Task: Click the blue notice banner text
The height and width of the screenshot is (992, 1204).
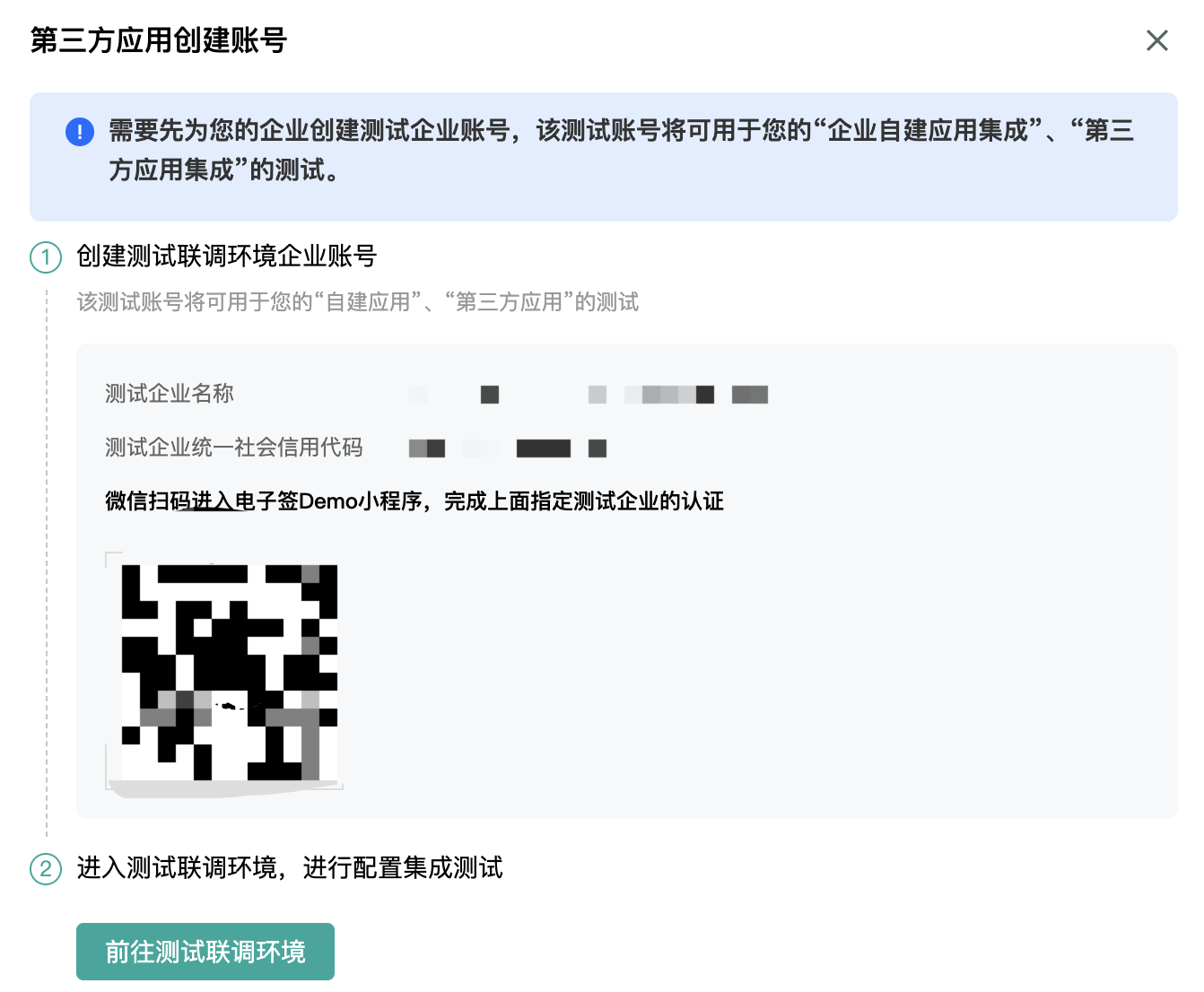Action: [x=622, y=150]
